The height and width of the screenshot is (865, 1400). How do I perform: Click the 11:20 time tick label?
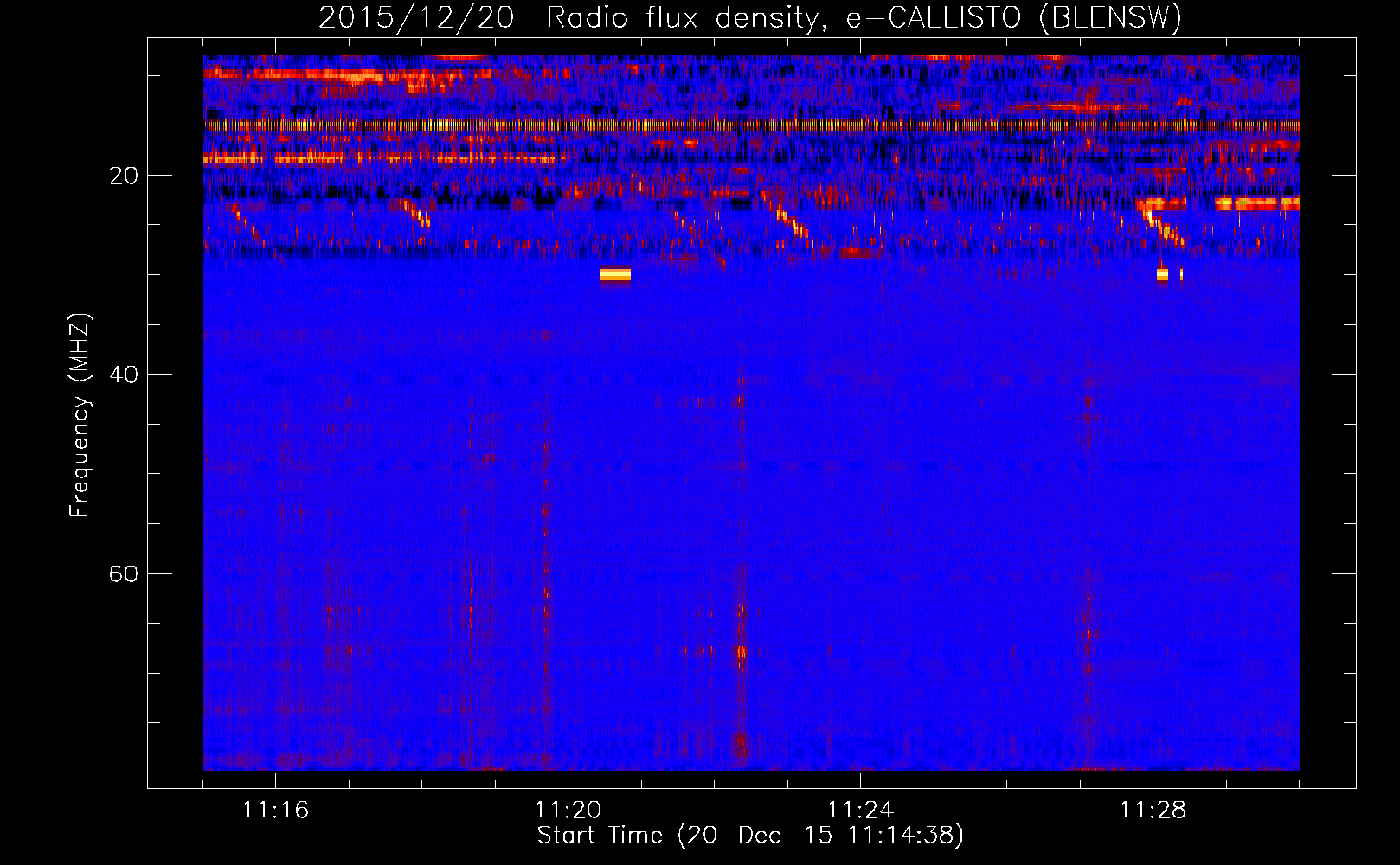coord(568,810)
